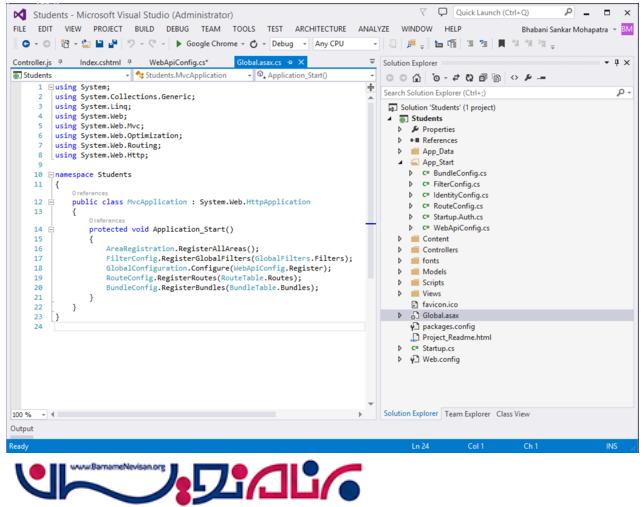Open the Any CPU platform dropdown

(x=345, y=44)
